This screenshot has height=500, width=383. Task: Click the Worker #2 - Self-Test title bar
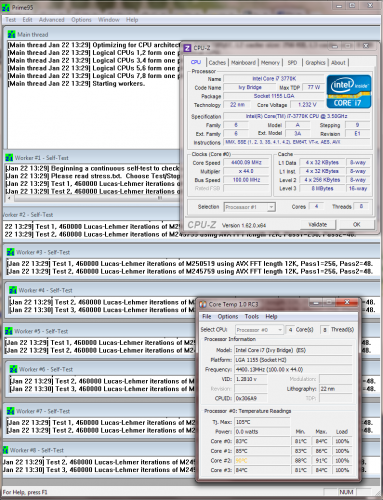coord(92,215)
